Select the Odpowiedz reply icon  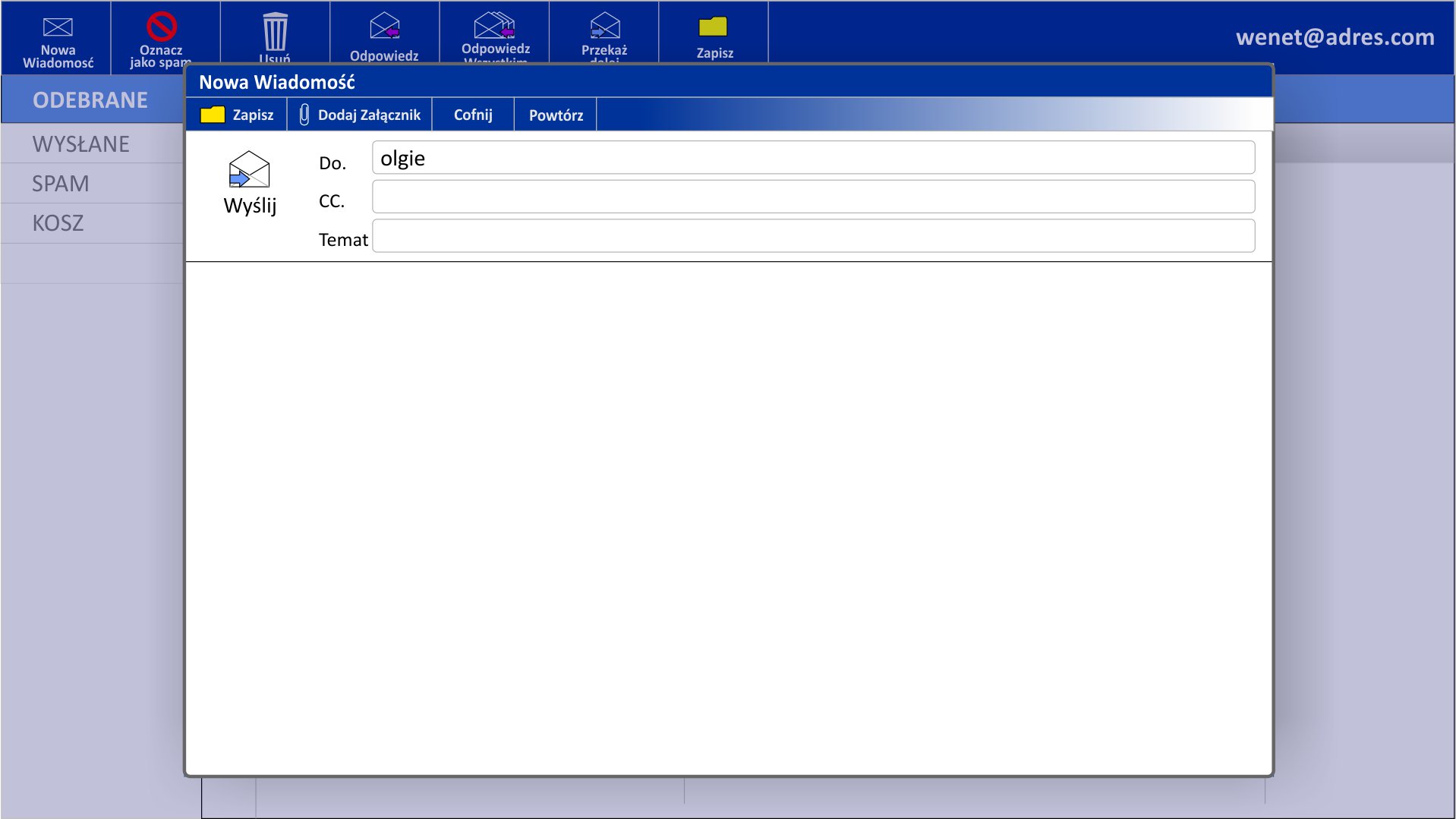pos(385,26)
